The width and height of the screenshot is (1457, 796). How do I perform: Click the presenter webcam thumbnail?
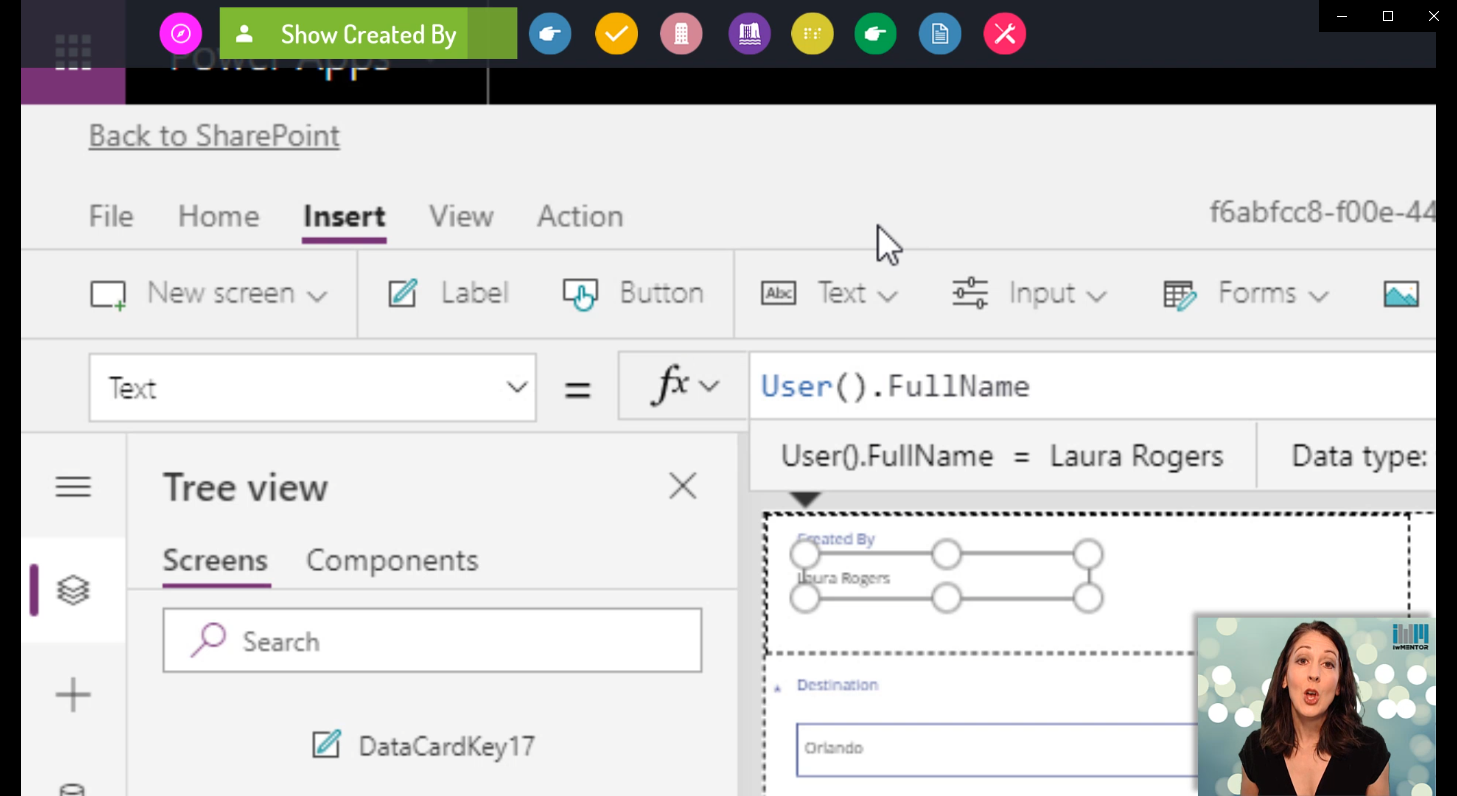coord(1316,706)
